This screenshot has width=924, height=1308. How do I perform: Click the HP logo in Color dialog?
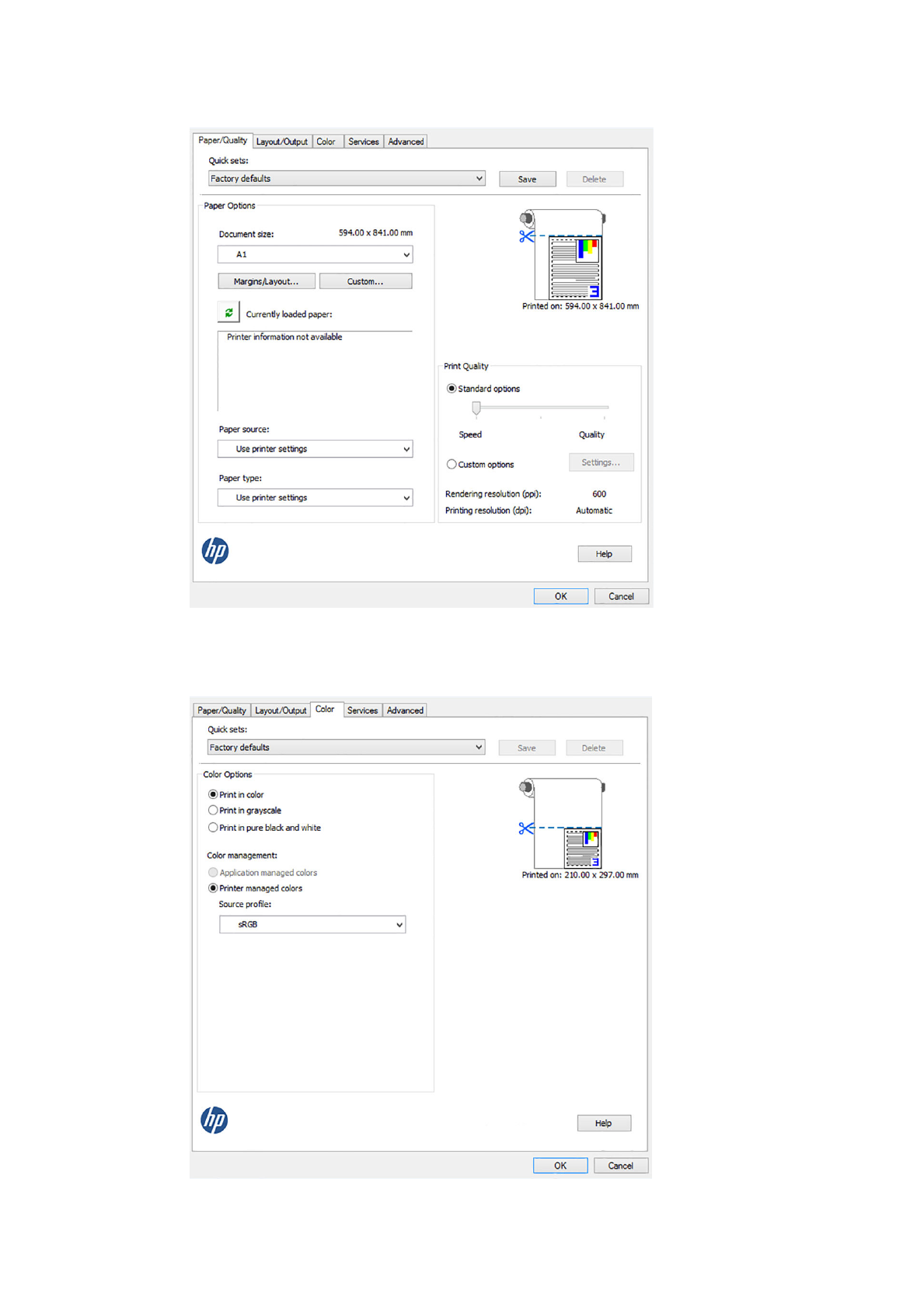tap(214, 1119)
